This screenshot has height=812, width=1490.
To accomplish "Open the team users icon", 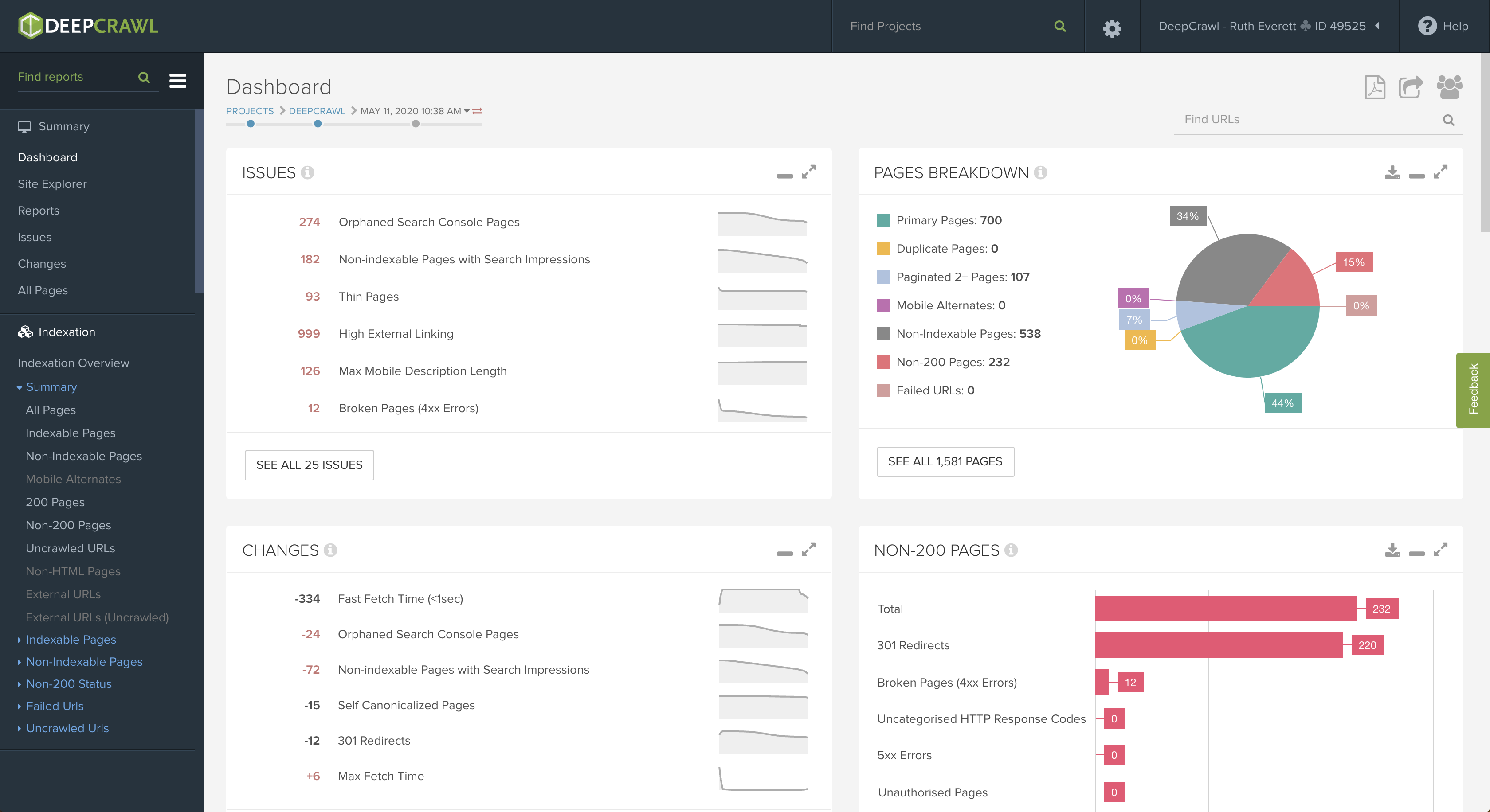I will pos(1449,87).
